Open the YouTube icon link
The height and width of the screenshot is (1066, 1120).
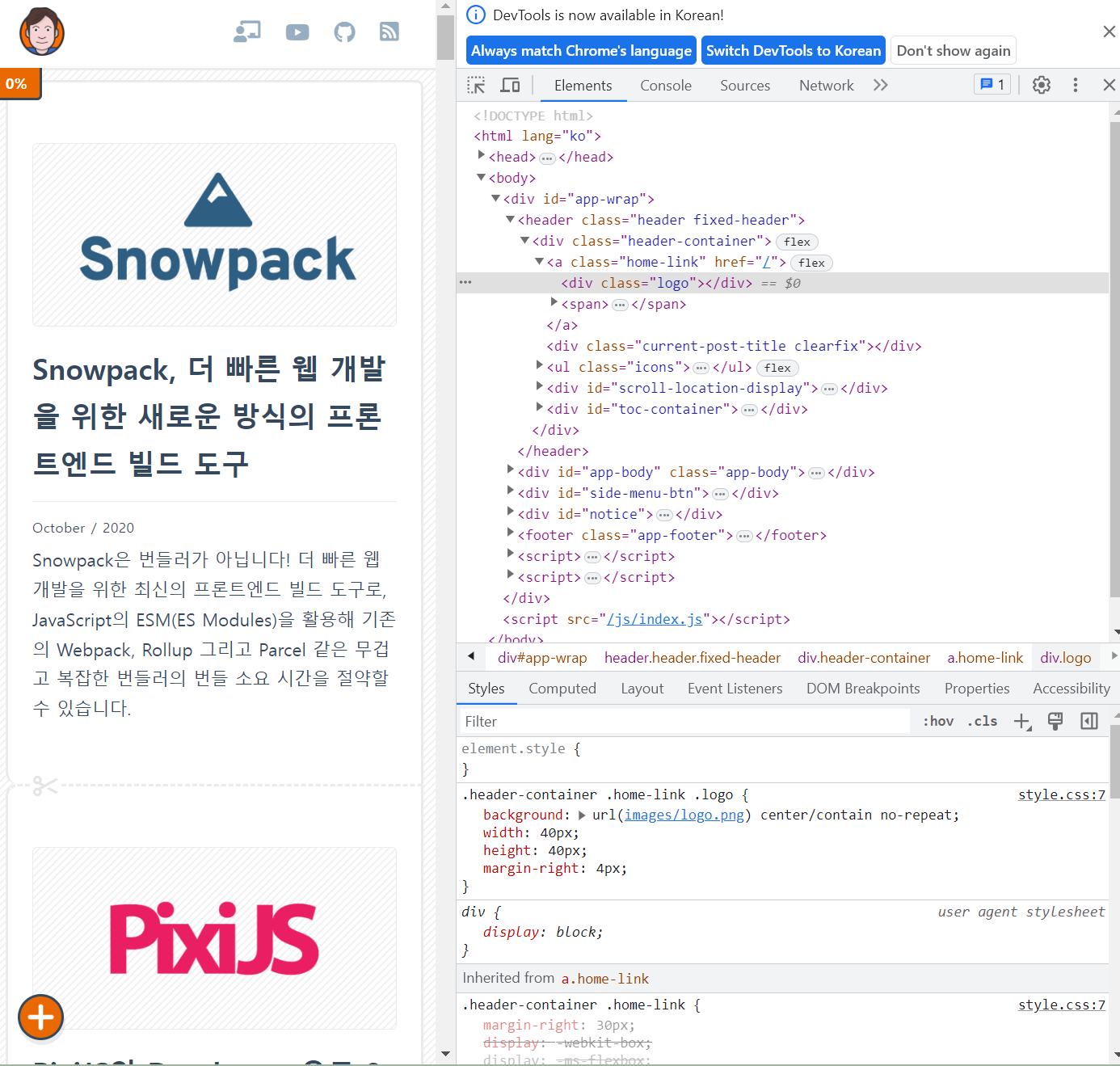pos(297,32)
